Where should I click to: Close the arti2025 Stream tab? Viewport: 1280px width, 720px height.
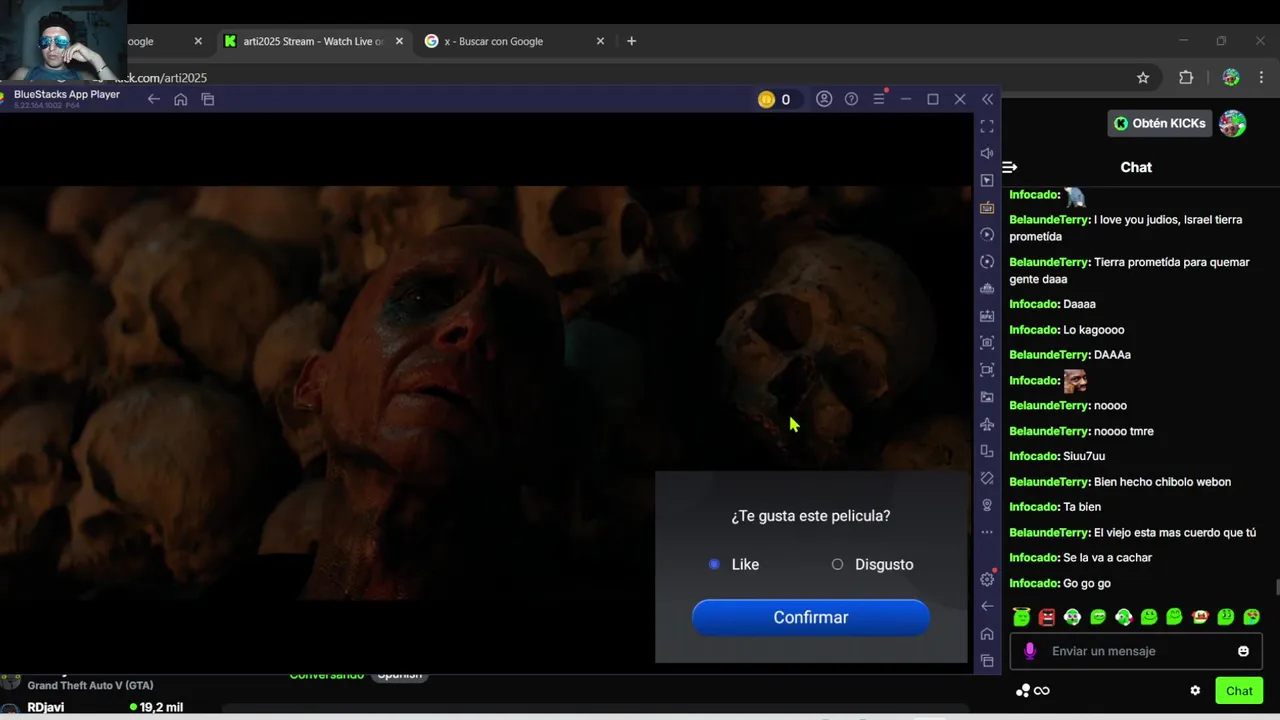tap(399, 41)
